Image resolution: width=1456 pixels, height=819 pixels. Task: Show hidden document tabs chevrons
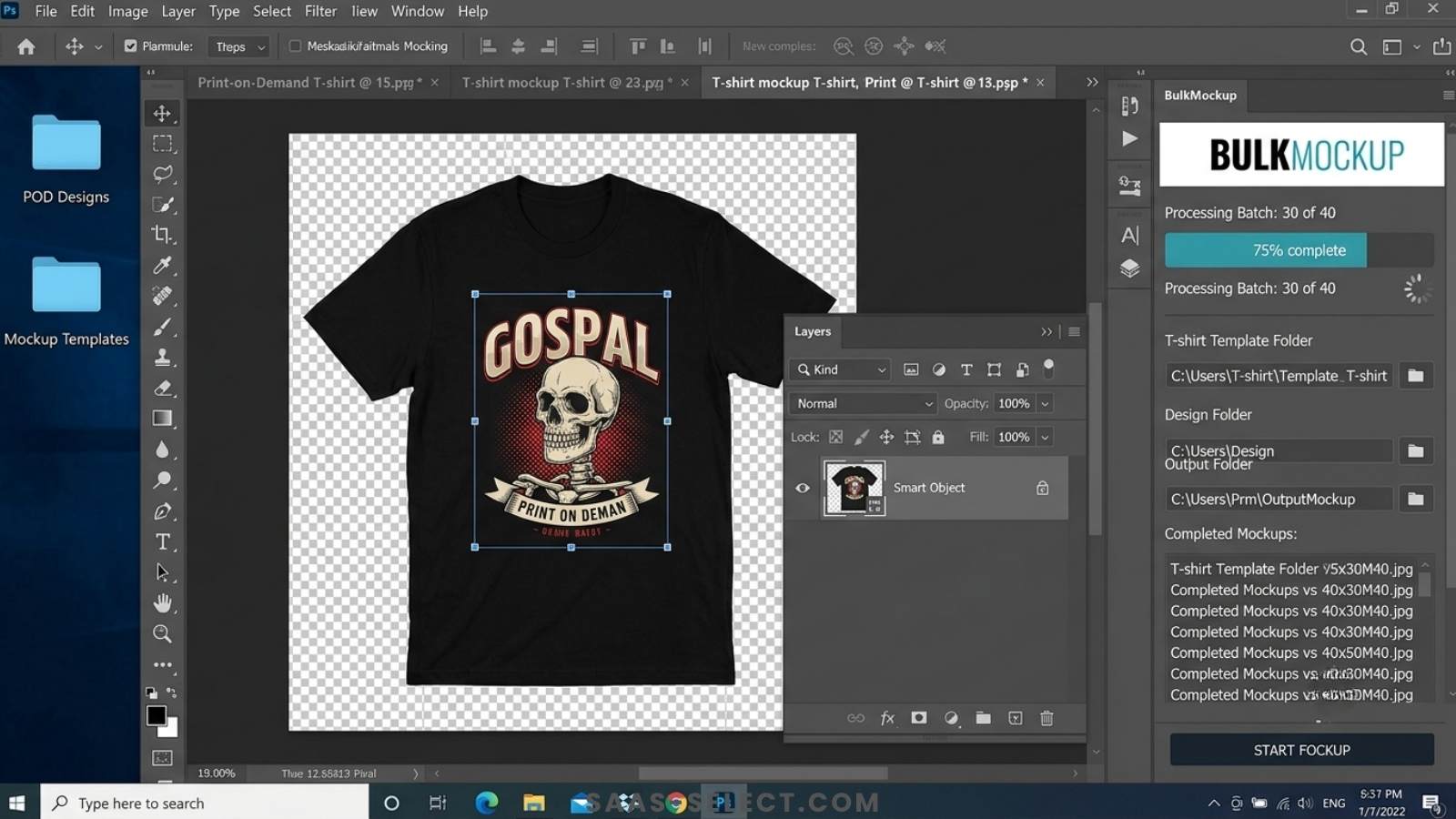(x=1092, y=82)
